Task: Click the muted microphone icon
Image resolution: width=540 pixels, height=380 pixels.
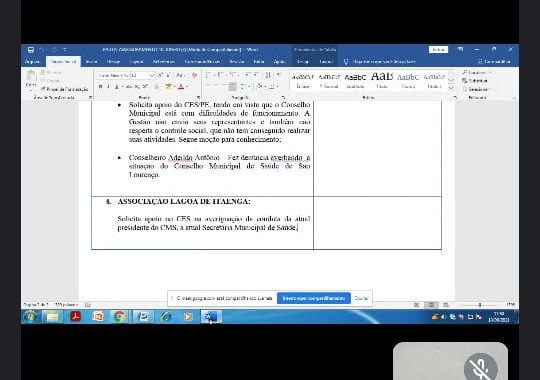Action: click(x=480, y=369)
